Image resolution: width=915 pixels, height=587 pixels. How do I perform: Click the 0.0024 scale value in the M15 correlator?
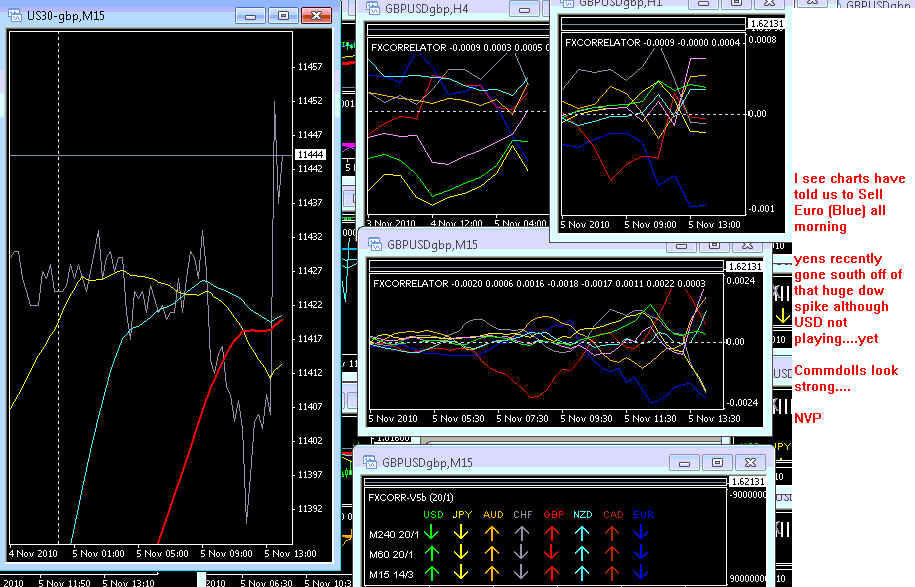click(x=740, y=281)
